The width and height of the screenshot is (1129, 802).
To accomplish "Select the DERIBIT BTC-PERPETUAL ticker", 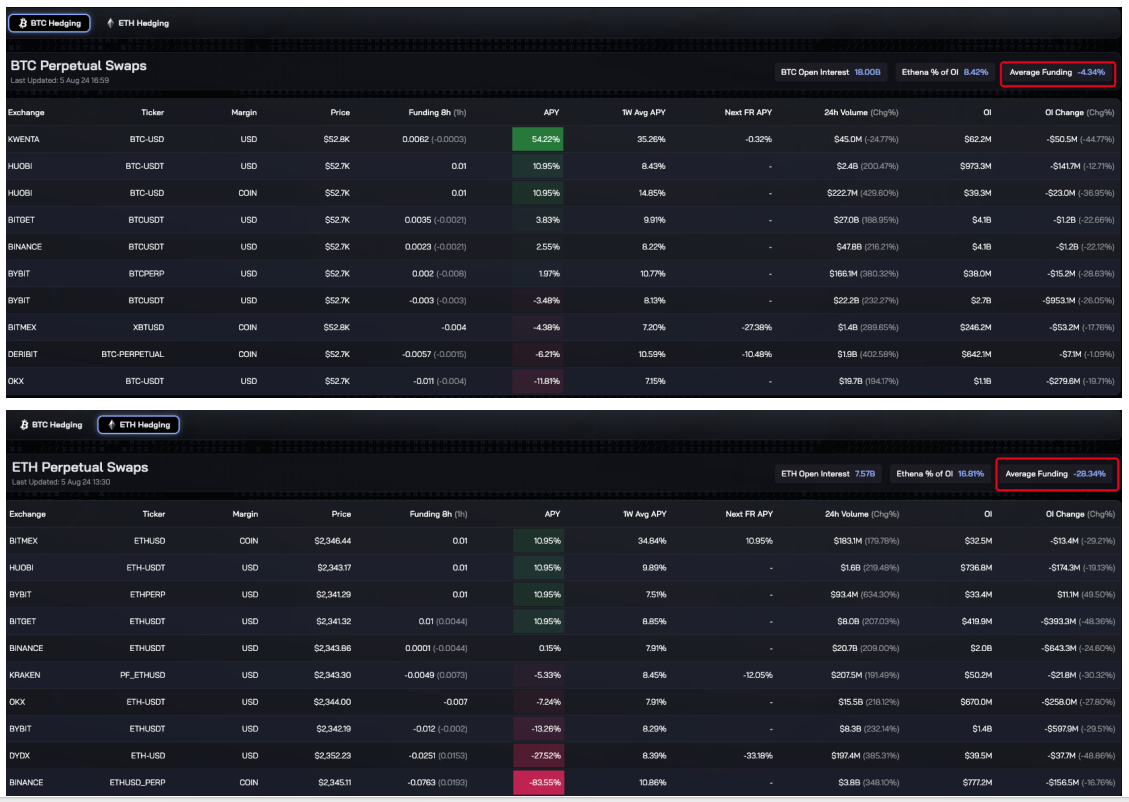I will pos(132,354).
